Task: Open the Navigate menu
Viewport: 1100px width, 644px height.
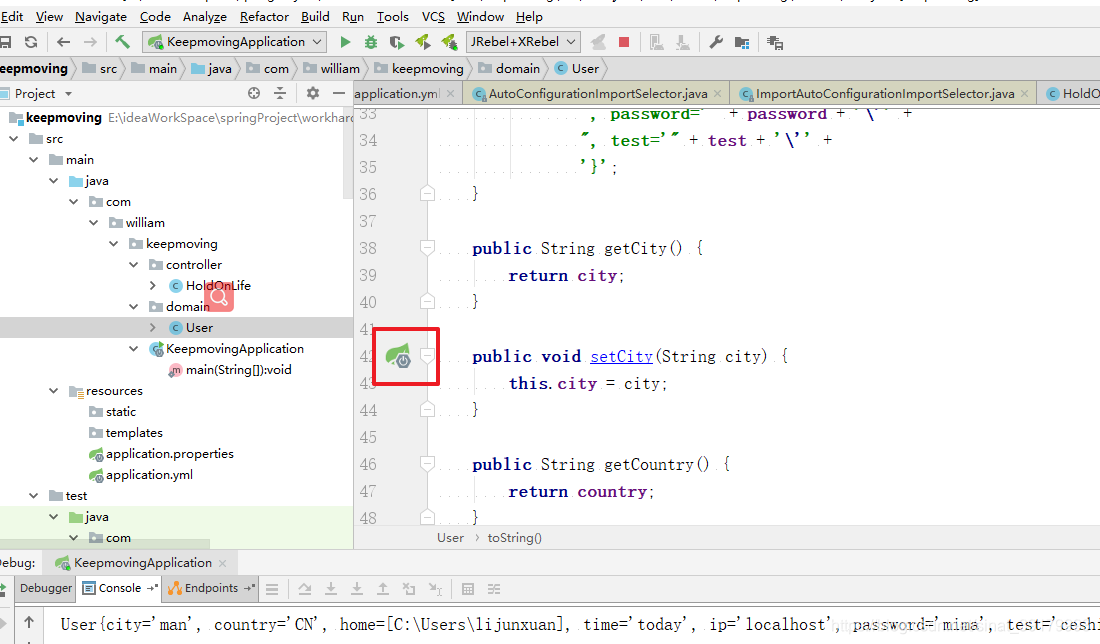Action: (101, 17)
